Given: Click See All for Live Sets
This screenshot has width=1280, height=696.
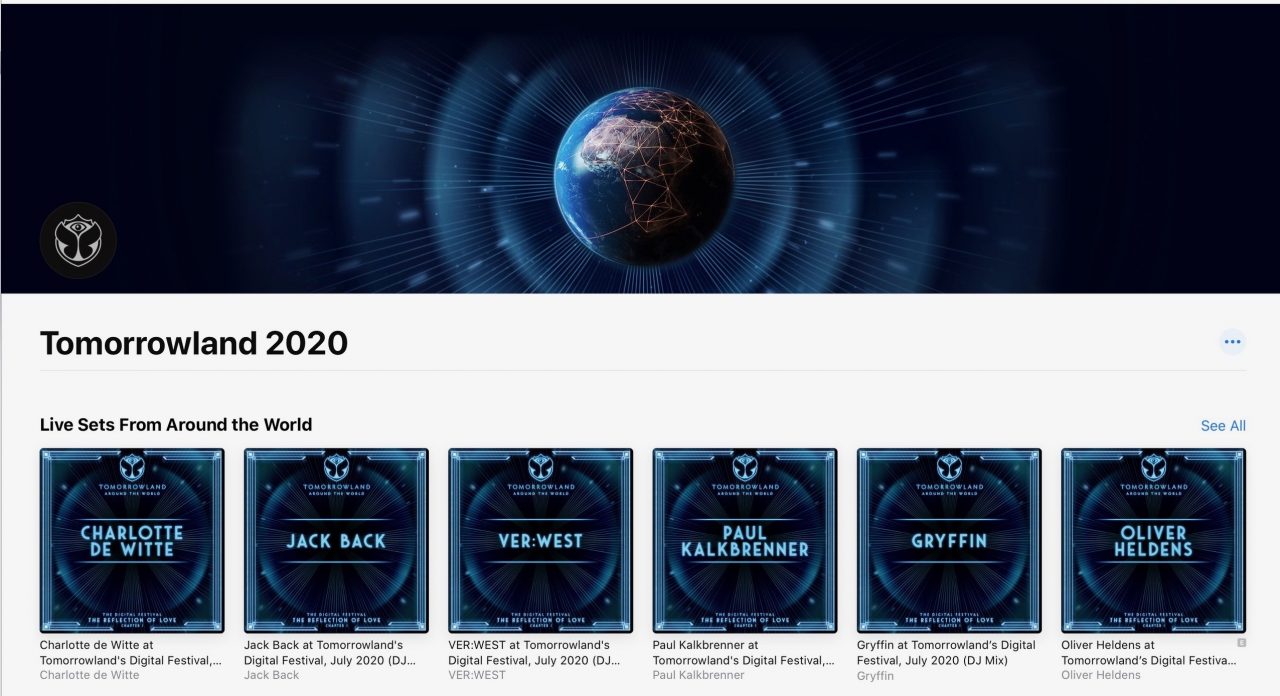Looking at the screenshot, I should coord(1223,425).
